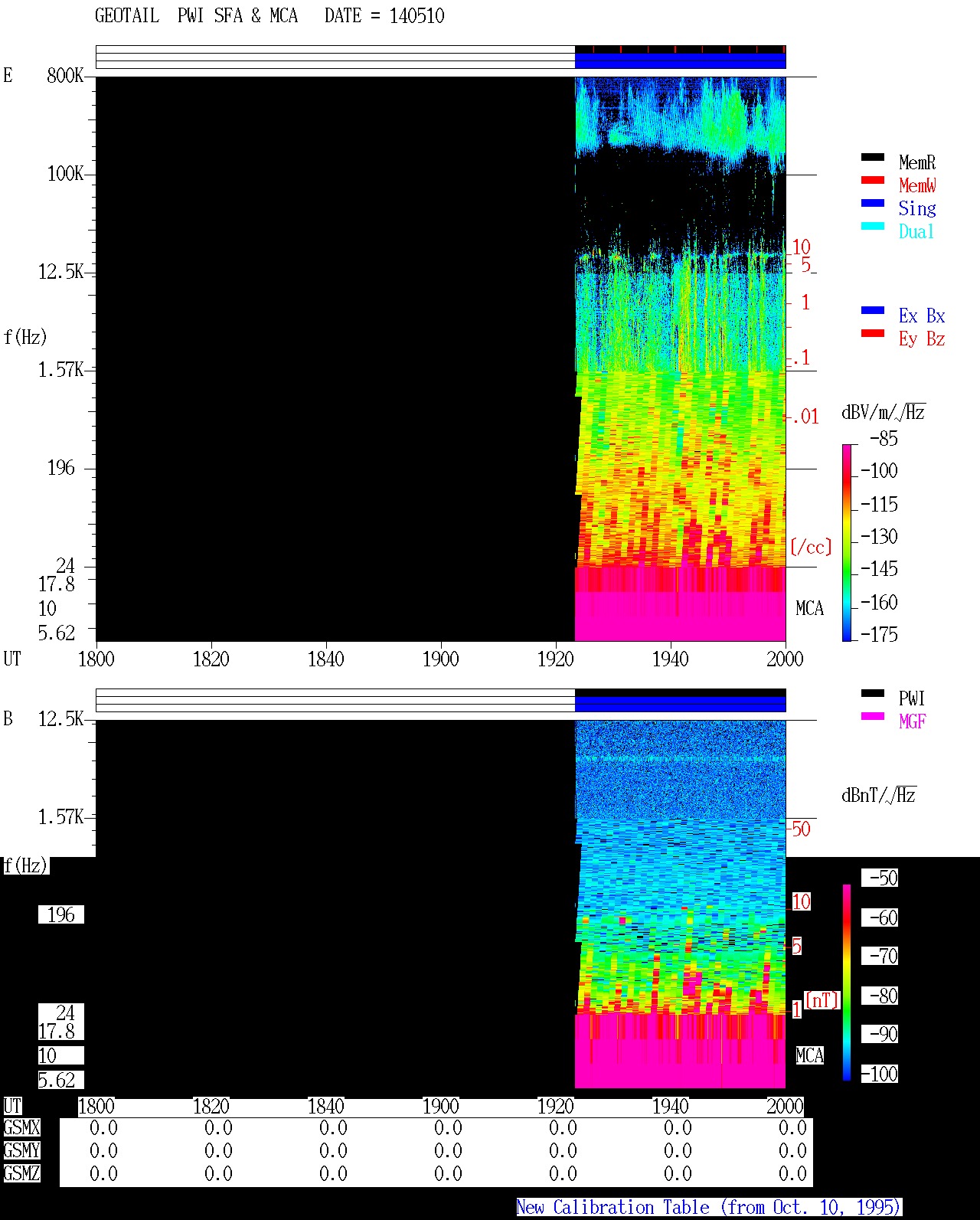Select the black PWI legend swatch
The width and height of the screenshot is (980, 1220).
(x=872, y=693)
